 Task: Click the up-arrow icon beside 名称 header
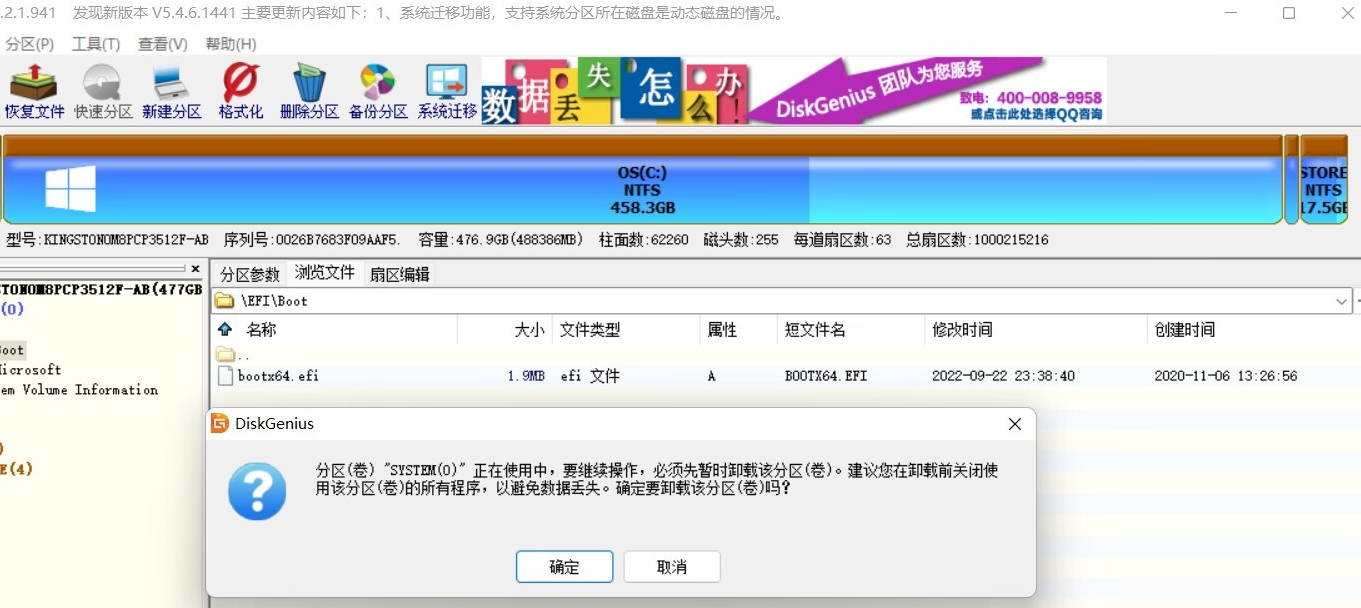point(224,329)
